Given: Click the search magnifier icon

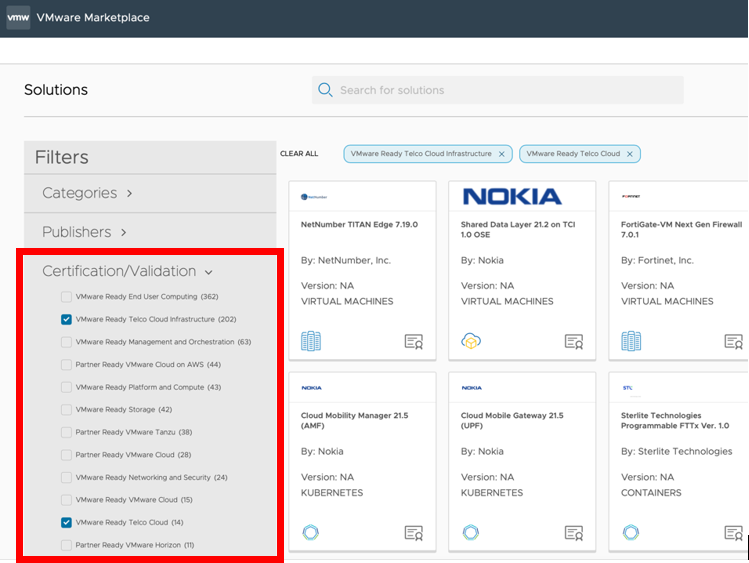Looking at the screenshot, I should pos(325,90).
